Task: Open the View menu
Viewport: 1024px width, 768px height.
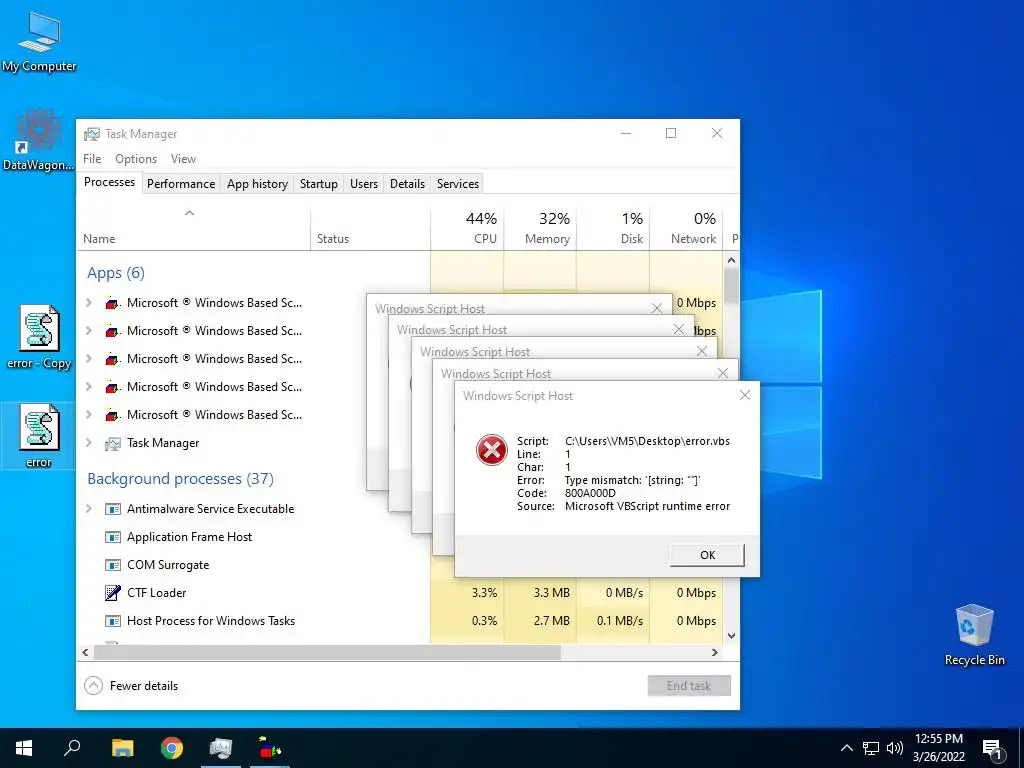Action: [x=184, y=159]
